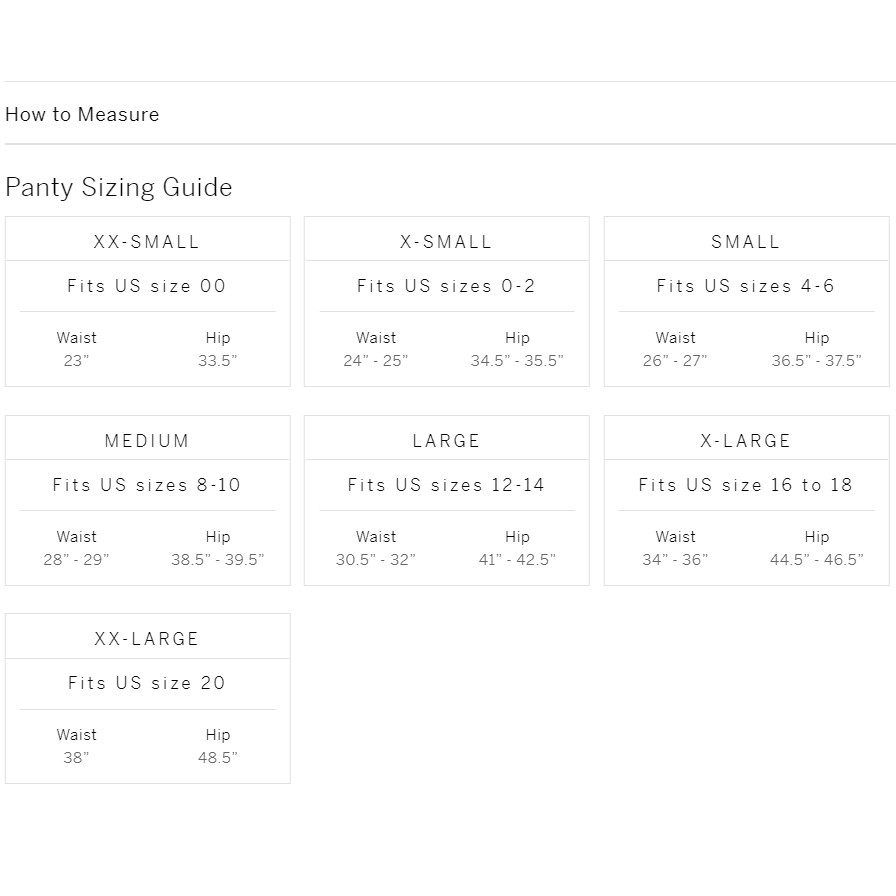Click the Fits US size 16 to 18 text
The width and height of the screenshot is (896, 896).
[x=746, y=485]
